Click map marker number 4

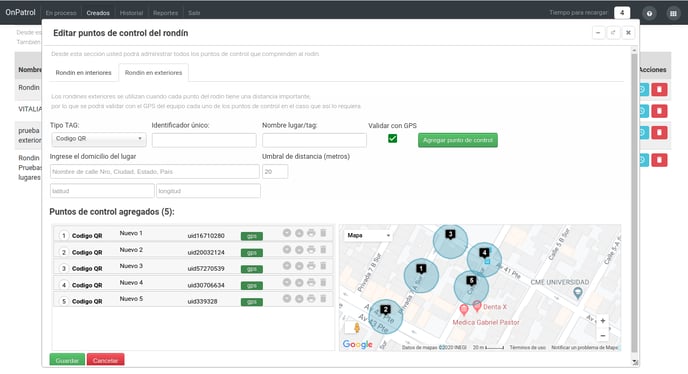(x=484, y=253)
